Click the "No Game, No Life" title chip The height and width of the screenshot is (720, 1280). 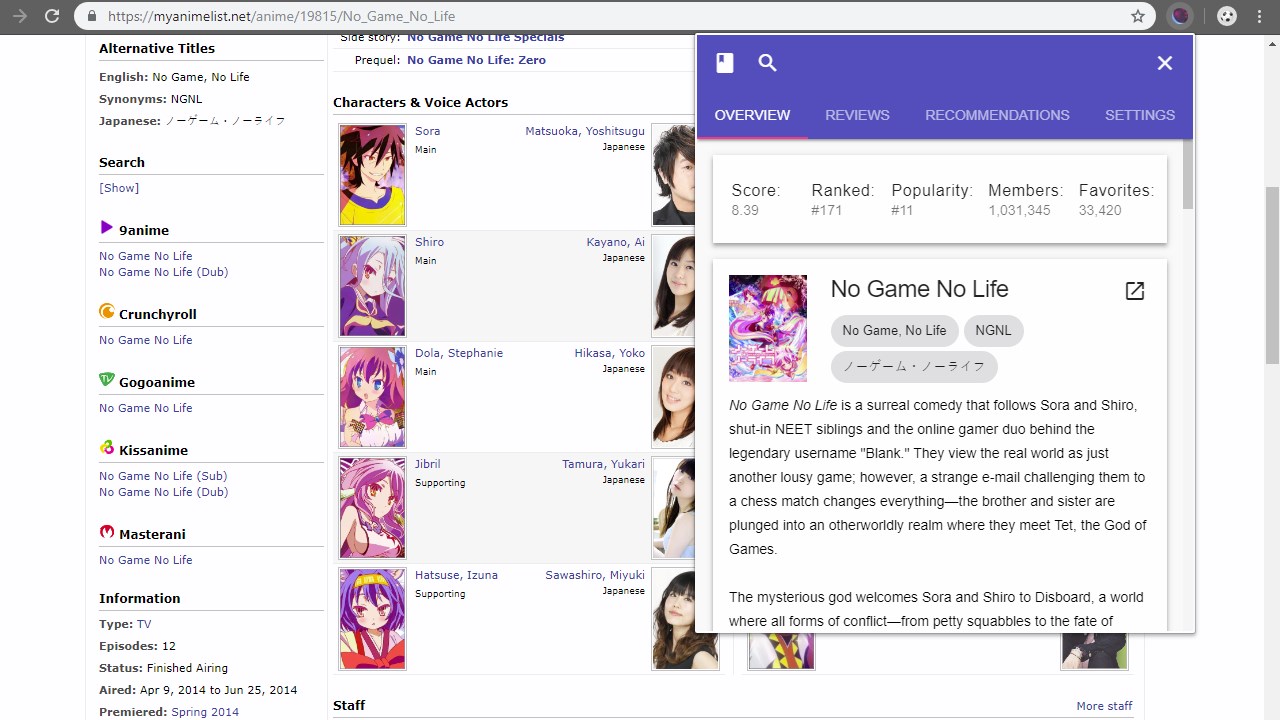894,331
